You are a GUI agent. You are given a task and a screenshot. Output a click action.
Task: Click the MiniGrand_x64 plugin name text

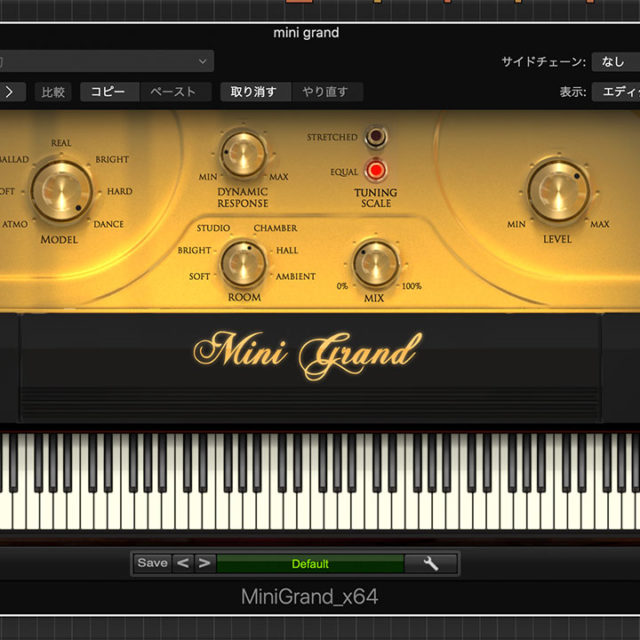coord(309,597)
